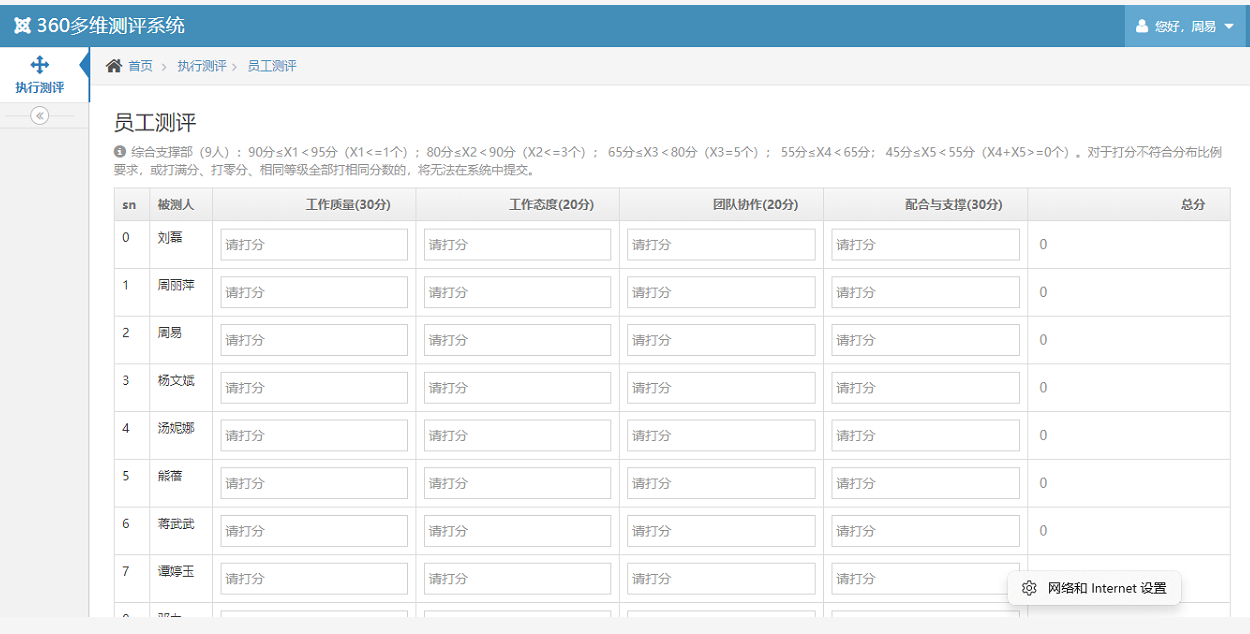Focus 团队协作 score field for 汤妮娜
Screen dimensions: 1250x634
click(721, 435)
